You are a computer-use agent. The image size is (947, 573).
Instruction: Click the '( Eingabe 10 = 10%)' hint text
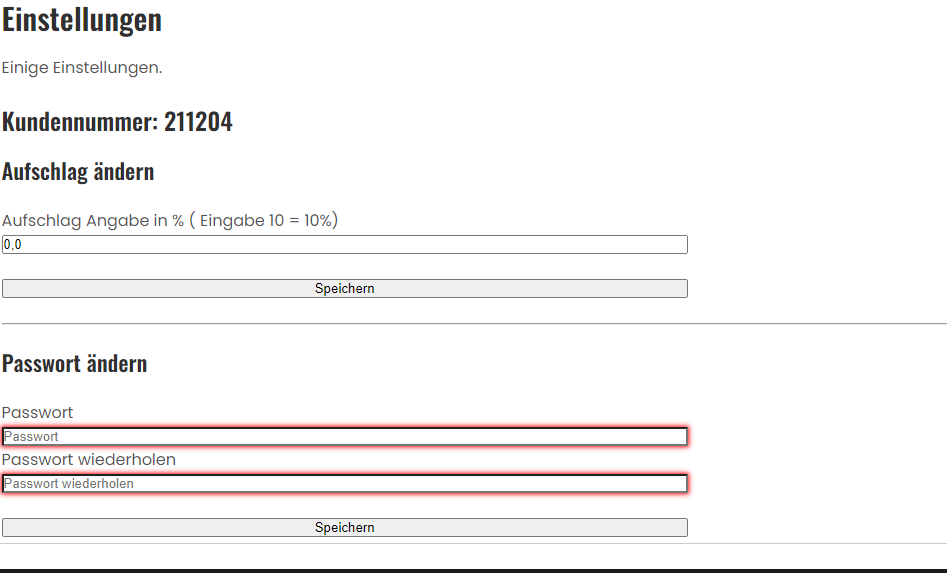tap(263, 220)
